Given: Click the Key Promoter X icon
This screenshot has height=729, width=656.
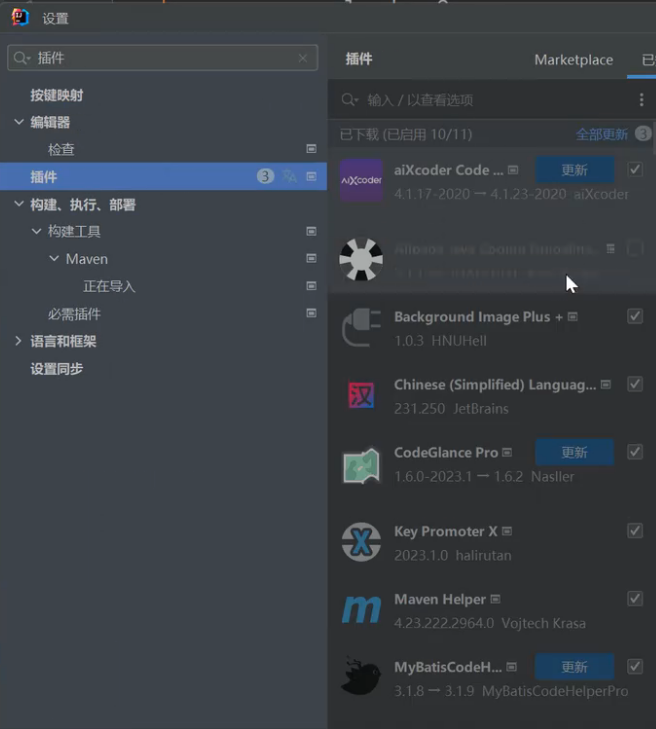Looking at the screenshot, I should (x=361, y=542).
